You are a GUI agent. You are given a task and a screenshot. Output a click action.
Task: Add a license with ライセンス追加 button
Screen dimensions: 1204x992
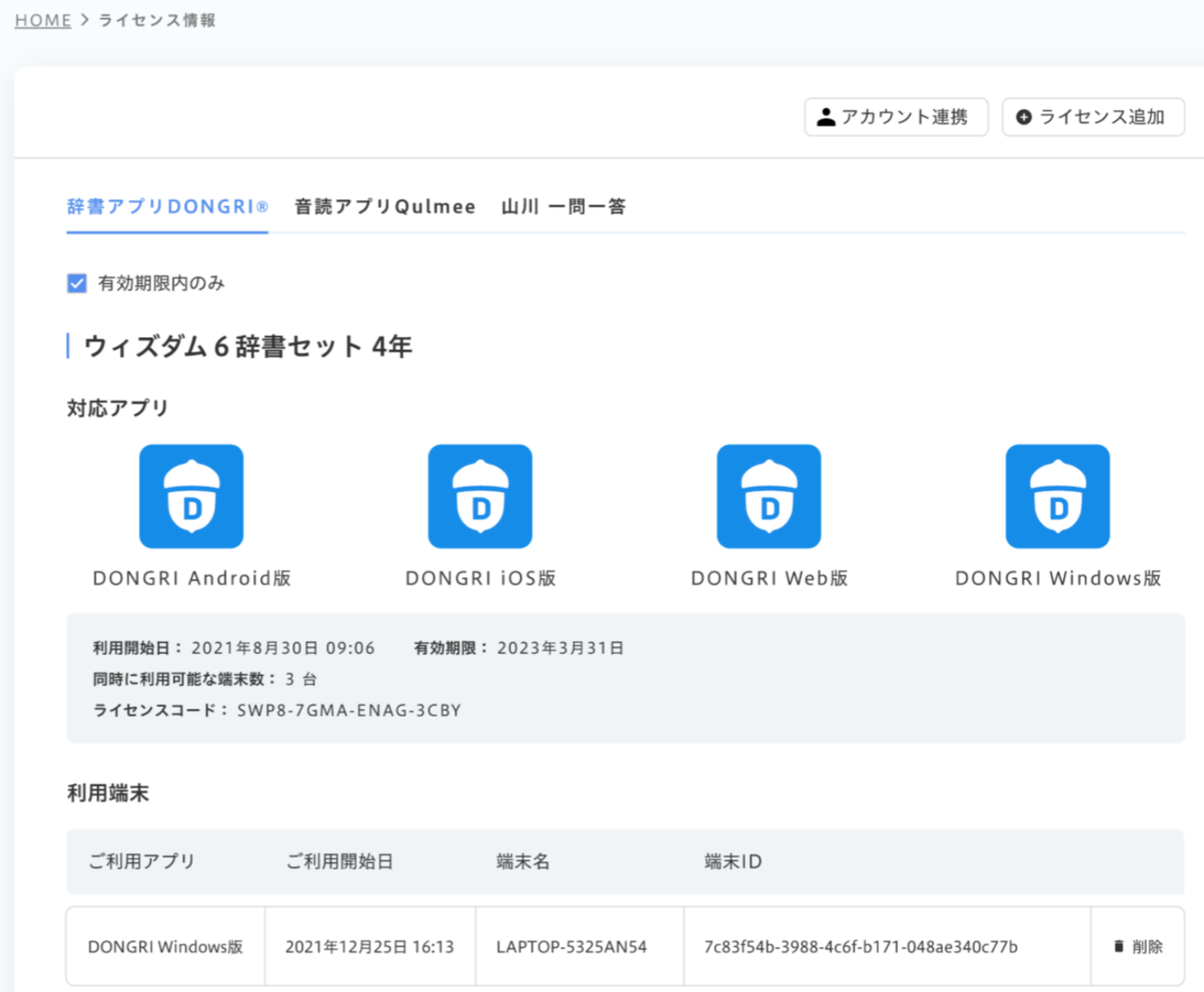click(x=1093, y=117)
